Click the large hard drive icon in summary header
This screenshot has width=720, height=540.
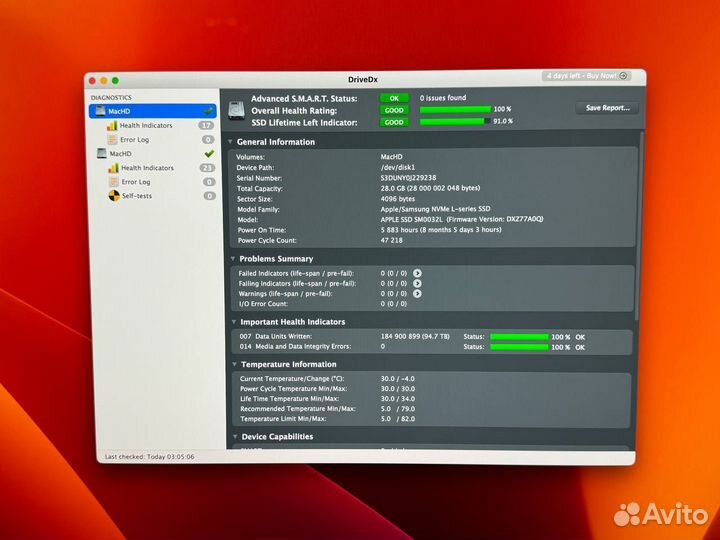237,110
